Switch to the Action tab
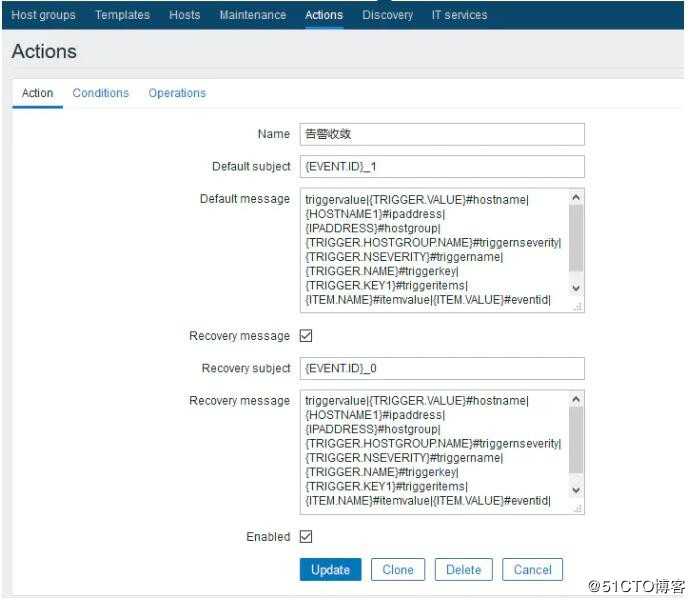This screenshot has width=695, height=603. 38,93
